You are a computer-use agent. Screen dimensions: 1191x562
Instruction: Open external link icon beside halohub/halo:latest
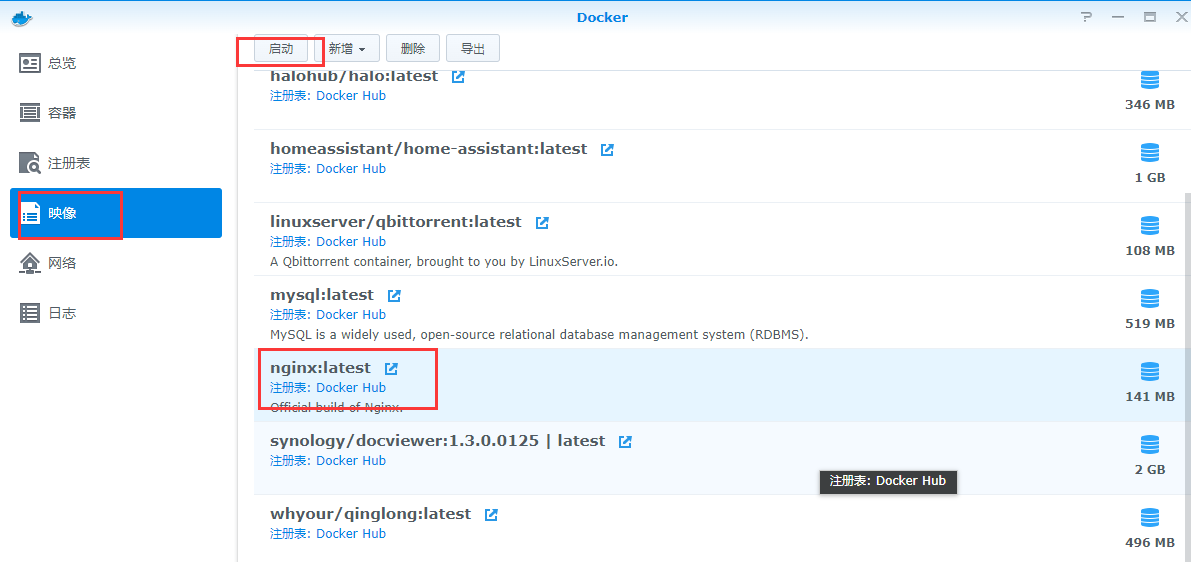pyautogui.click(x=458, y=77)
